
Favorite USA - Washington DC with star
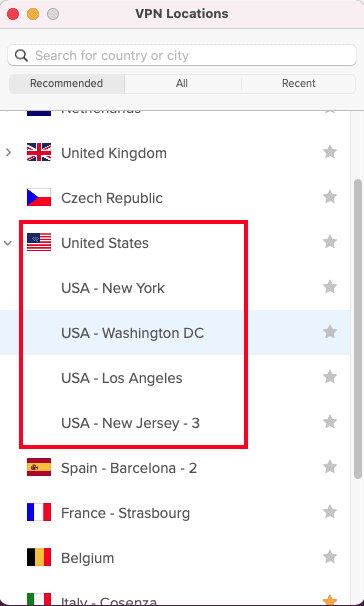pos(330,332)
